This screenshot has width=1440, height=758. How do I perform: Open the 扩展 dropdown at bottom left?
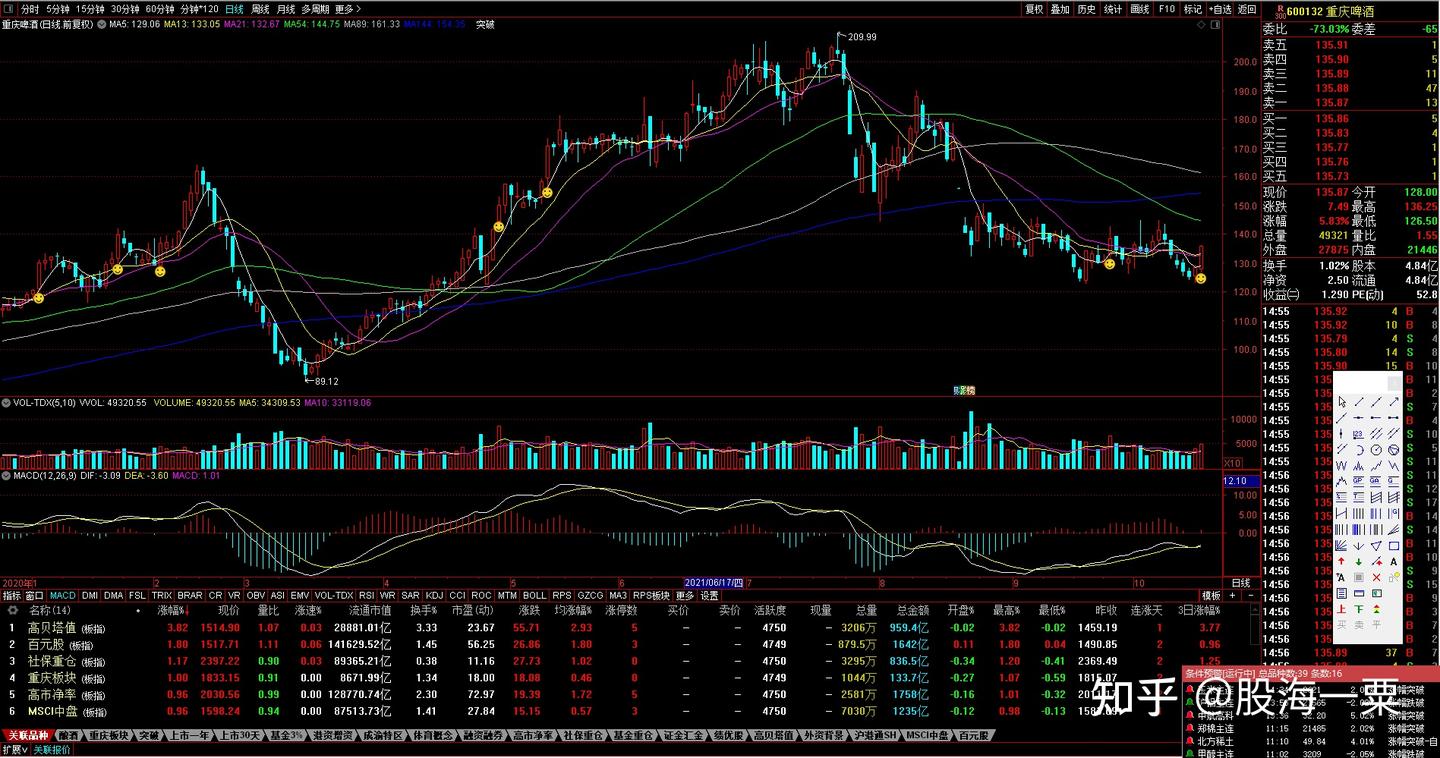point(14,749)
